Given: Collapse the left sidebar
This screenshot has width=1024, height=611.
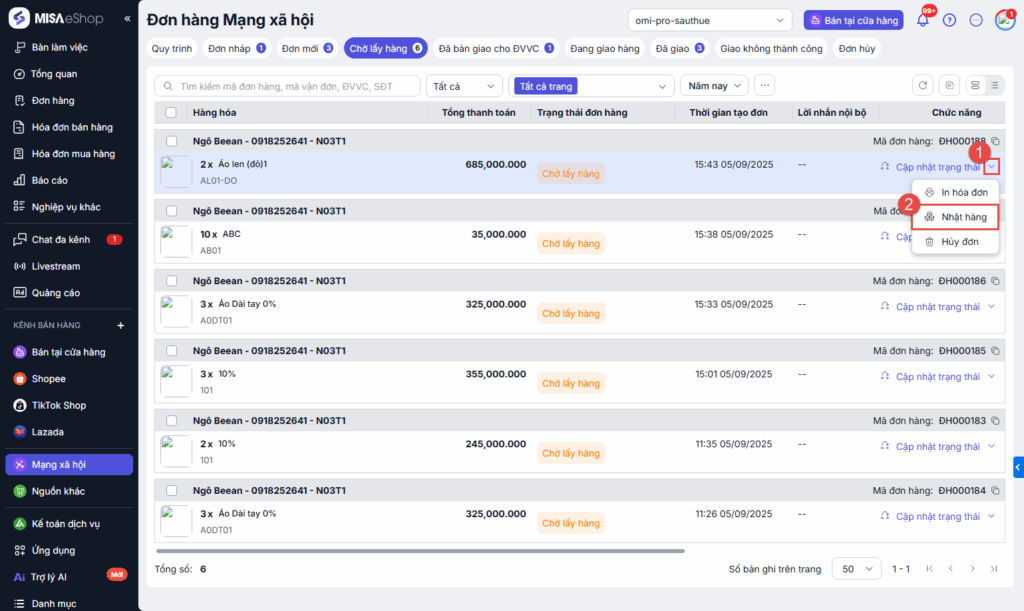Looking at the screenshot, I should (x=127, y=20).
